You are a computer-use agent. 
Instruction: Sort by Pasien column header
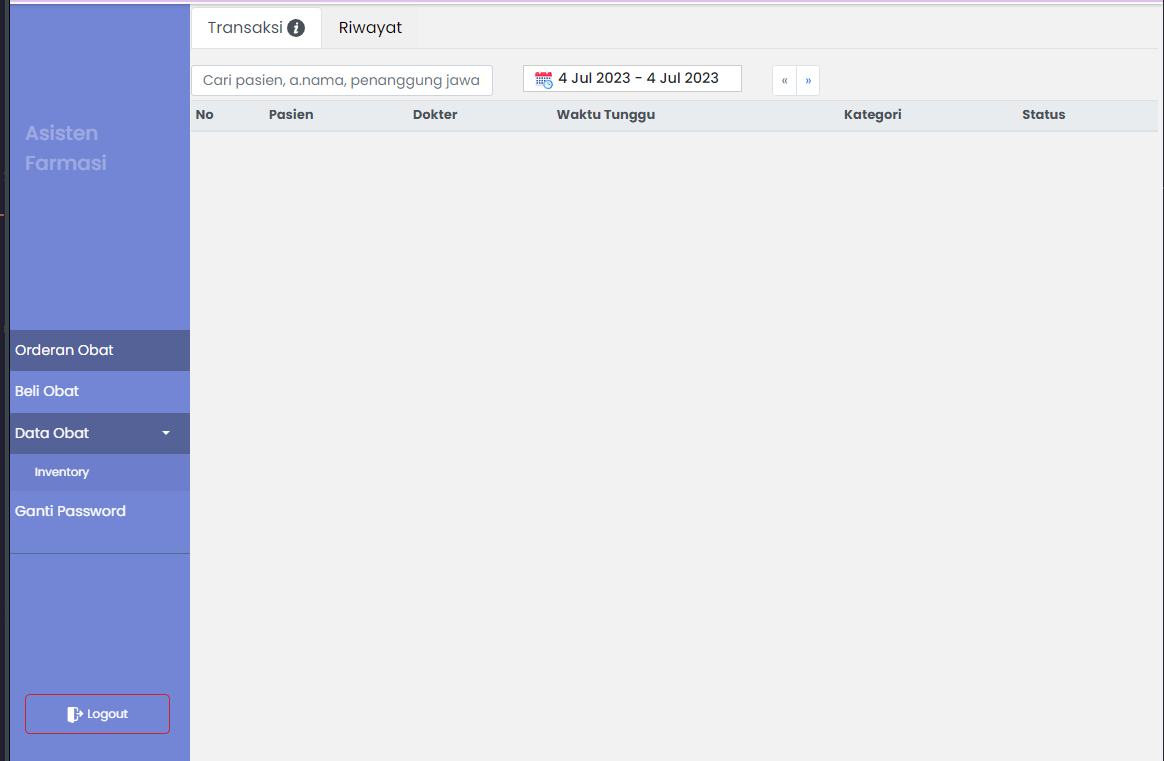(x=291, y=115)
